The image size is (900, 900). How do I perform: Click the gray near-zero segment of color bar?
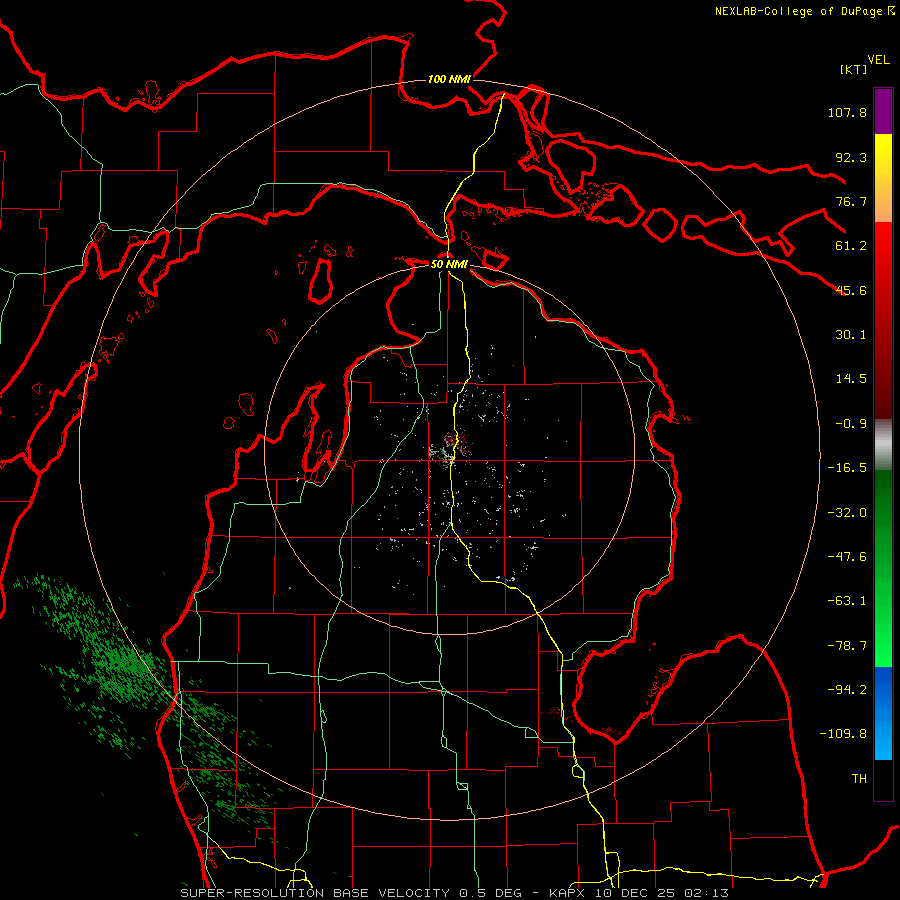[883, 445]
